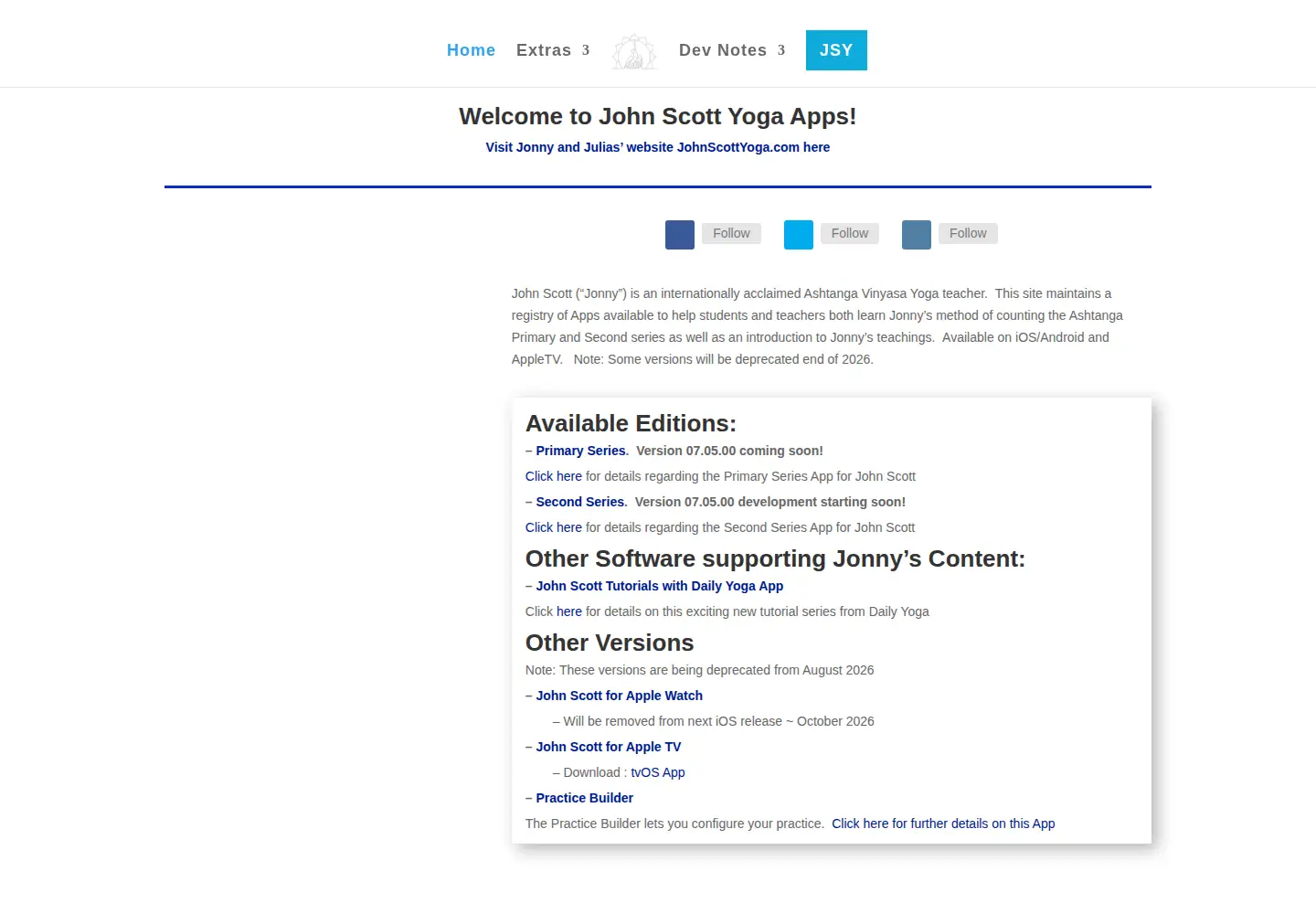The width and height of the screenshot is (1316, 914).
Task: Click the 'Available Editions:' heading
Action: click(631, 423)
